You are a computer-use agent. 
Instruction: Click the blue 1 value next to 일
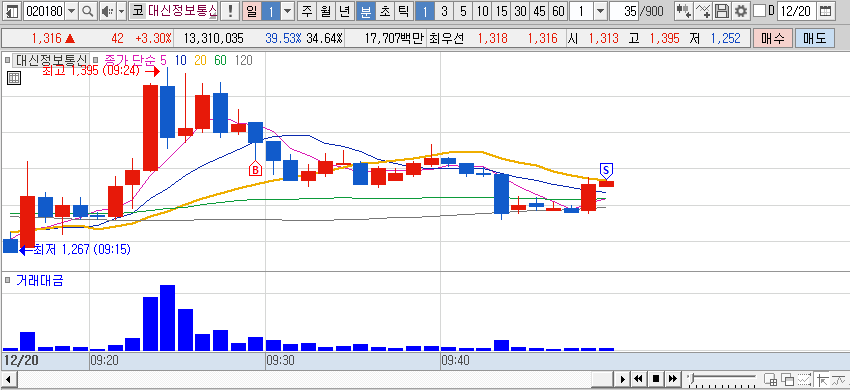pyautogui.click(x=271, y=10)
